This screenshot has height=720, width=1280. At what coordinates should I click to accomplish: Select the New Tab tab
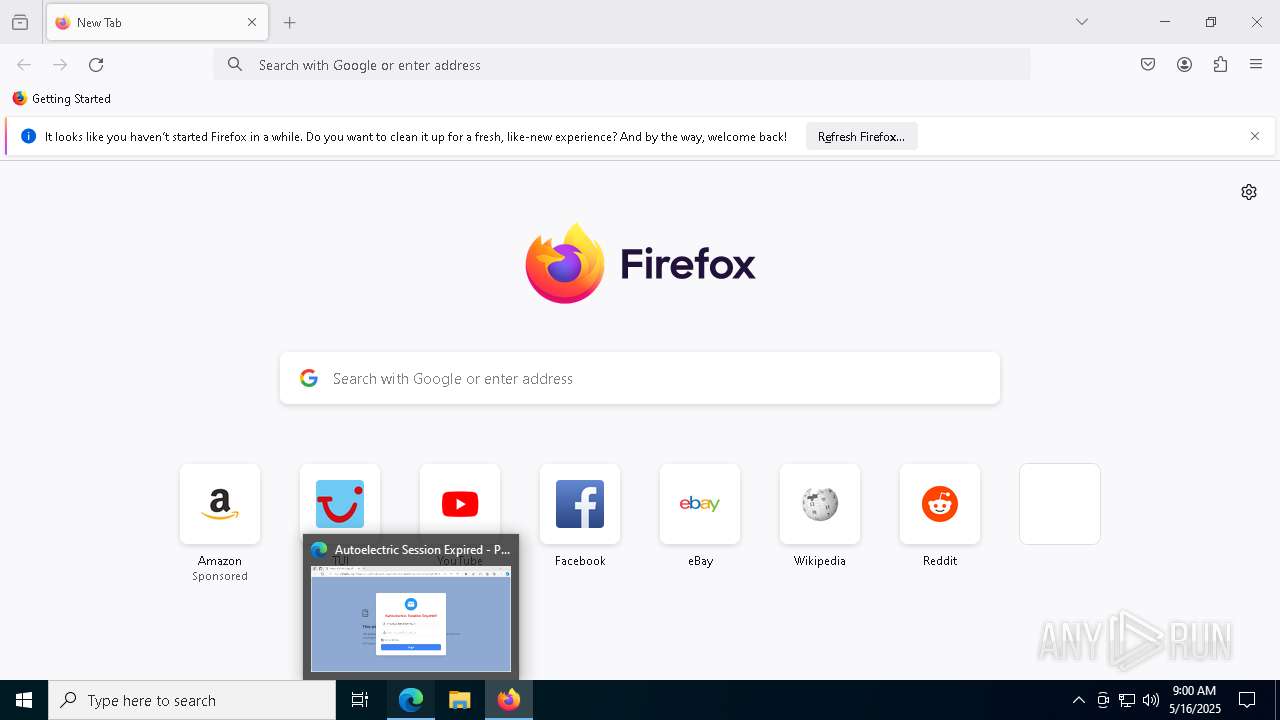[x=157, y=22]
